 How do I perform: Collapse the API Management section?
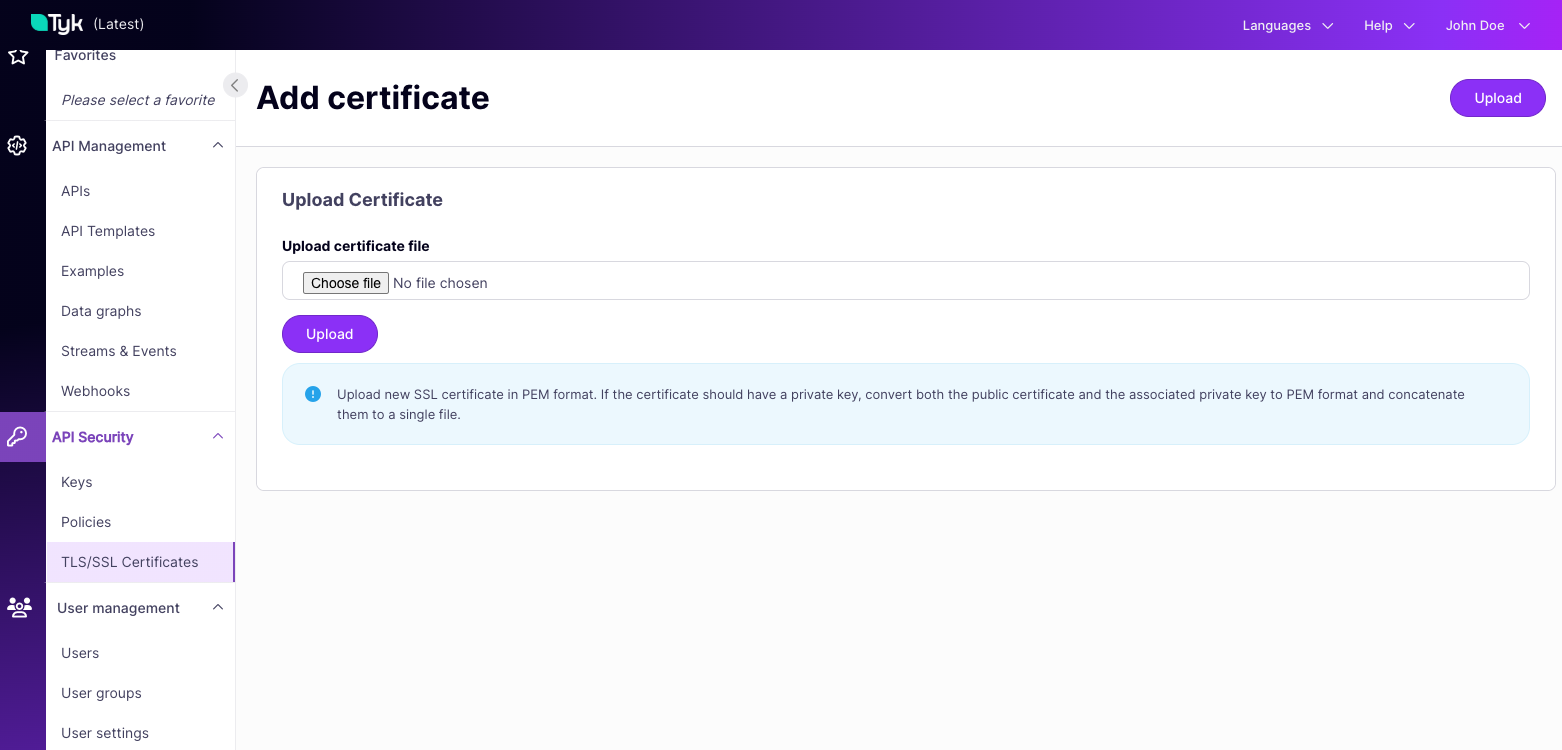(218, 145)
